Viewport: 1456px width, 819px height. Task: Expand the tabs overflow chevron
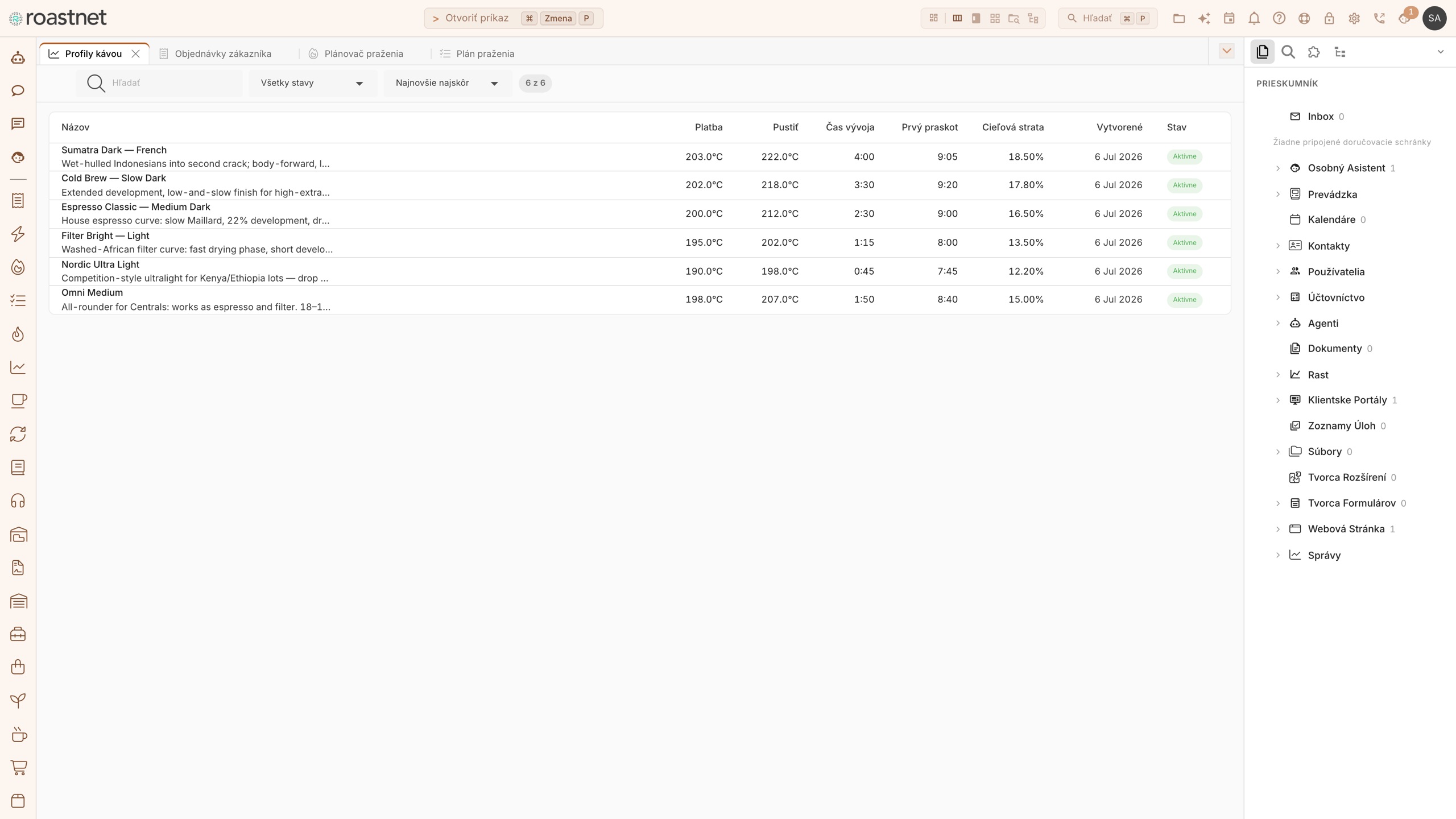(x=1226, y=51)
